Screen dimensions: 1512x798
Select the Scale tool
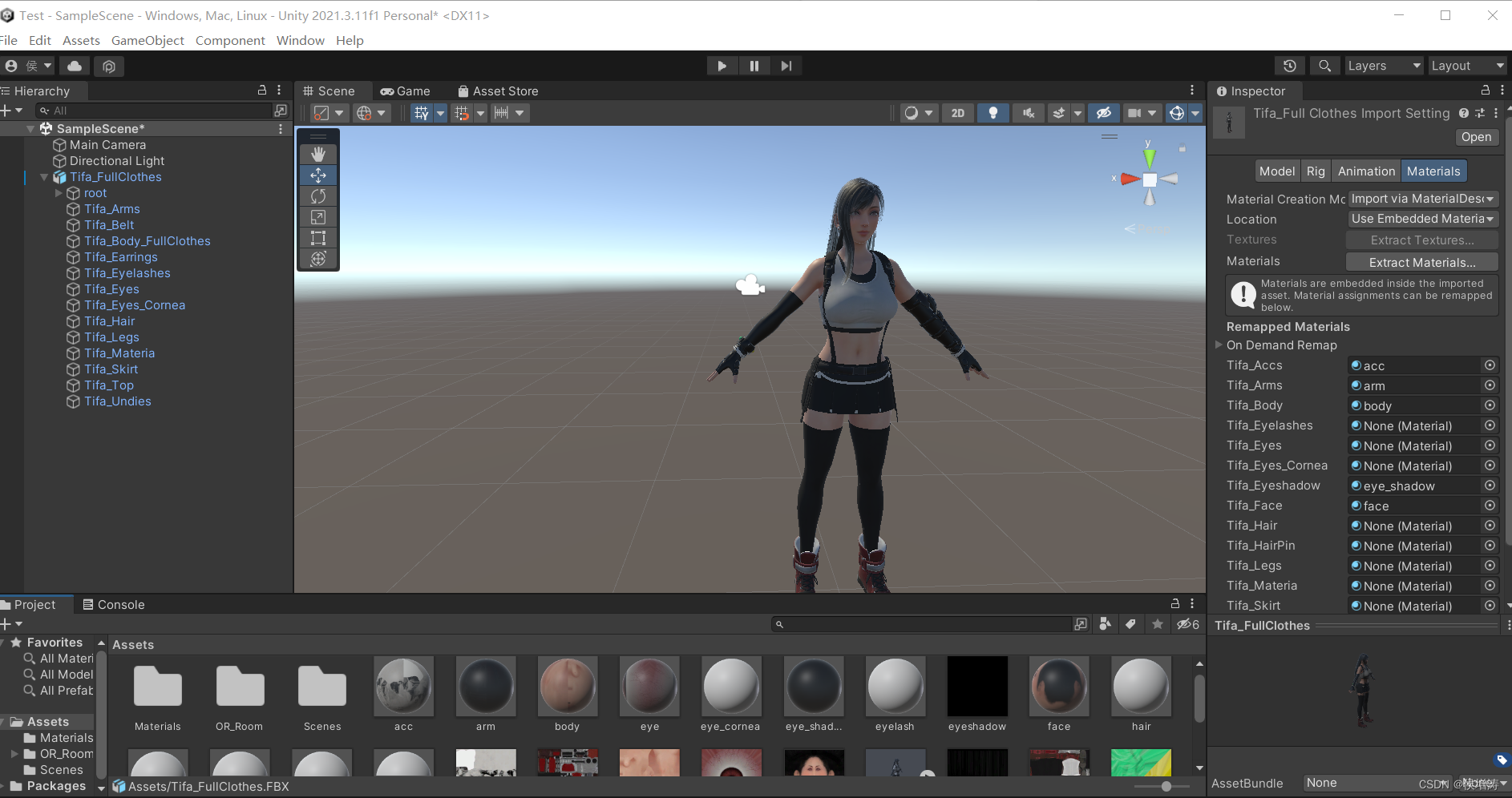point(318,216)
